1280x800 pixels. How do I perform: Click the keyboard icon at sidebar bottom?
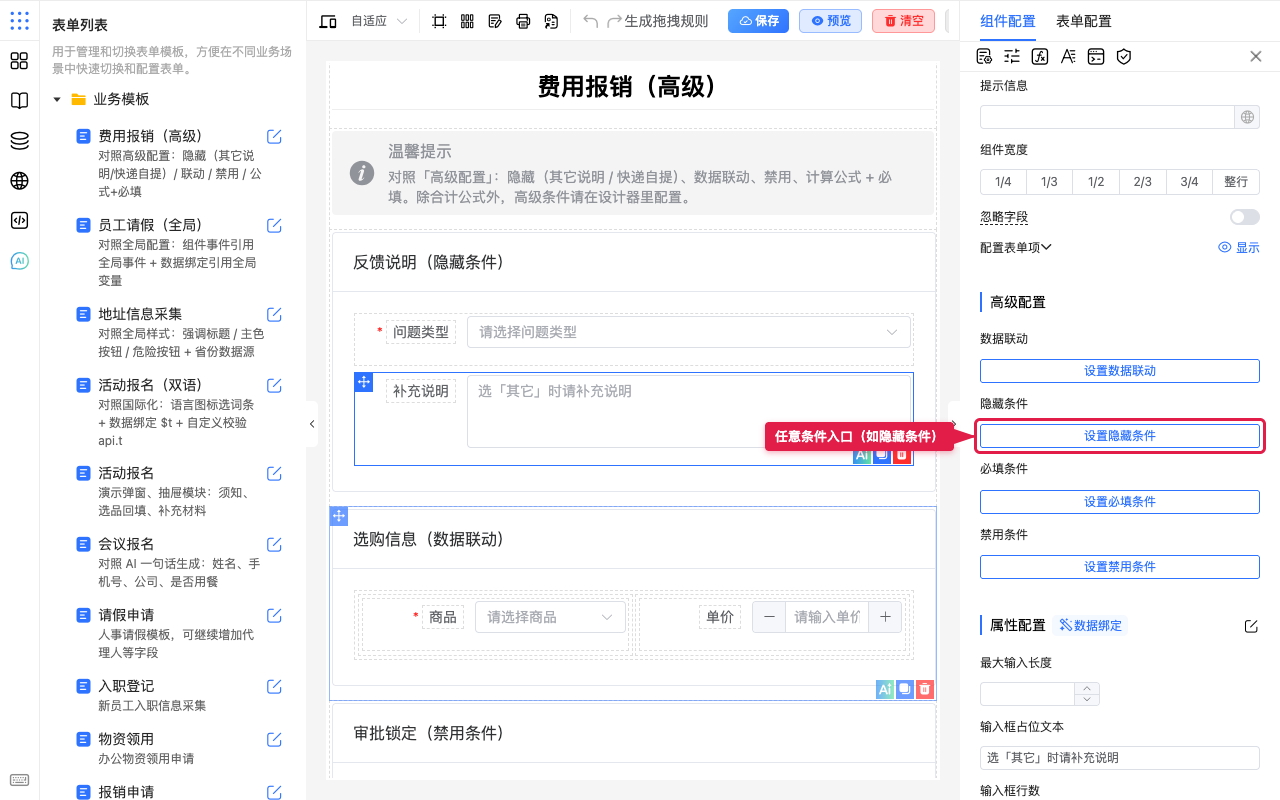(x=19, y=780)
